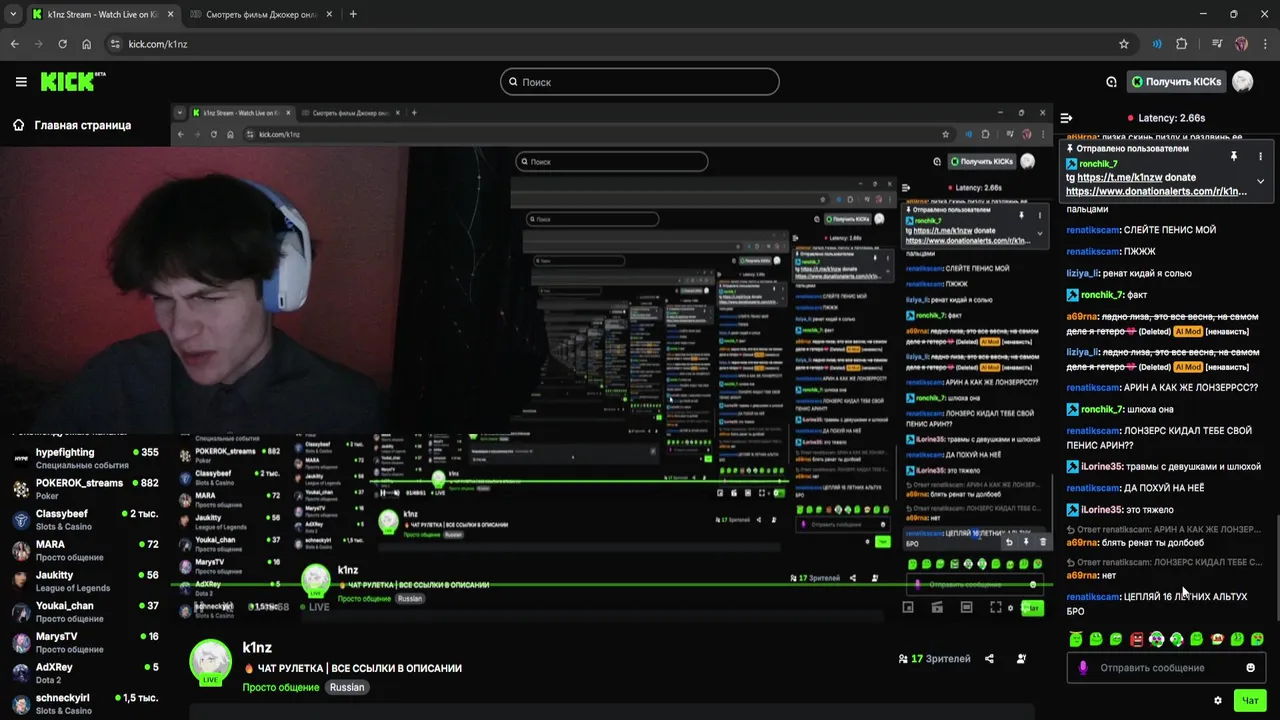Focus the Поиск search field
Image resolution: width=1280 pixels, height=720 pixels.
(640, 82)
